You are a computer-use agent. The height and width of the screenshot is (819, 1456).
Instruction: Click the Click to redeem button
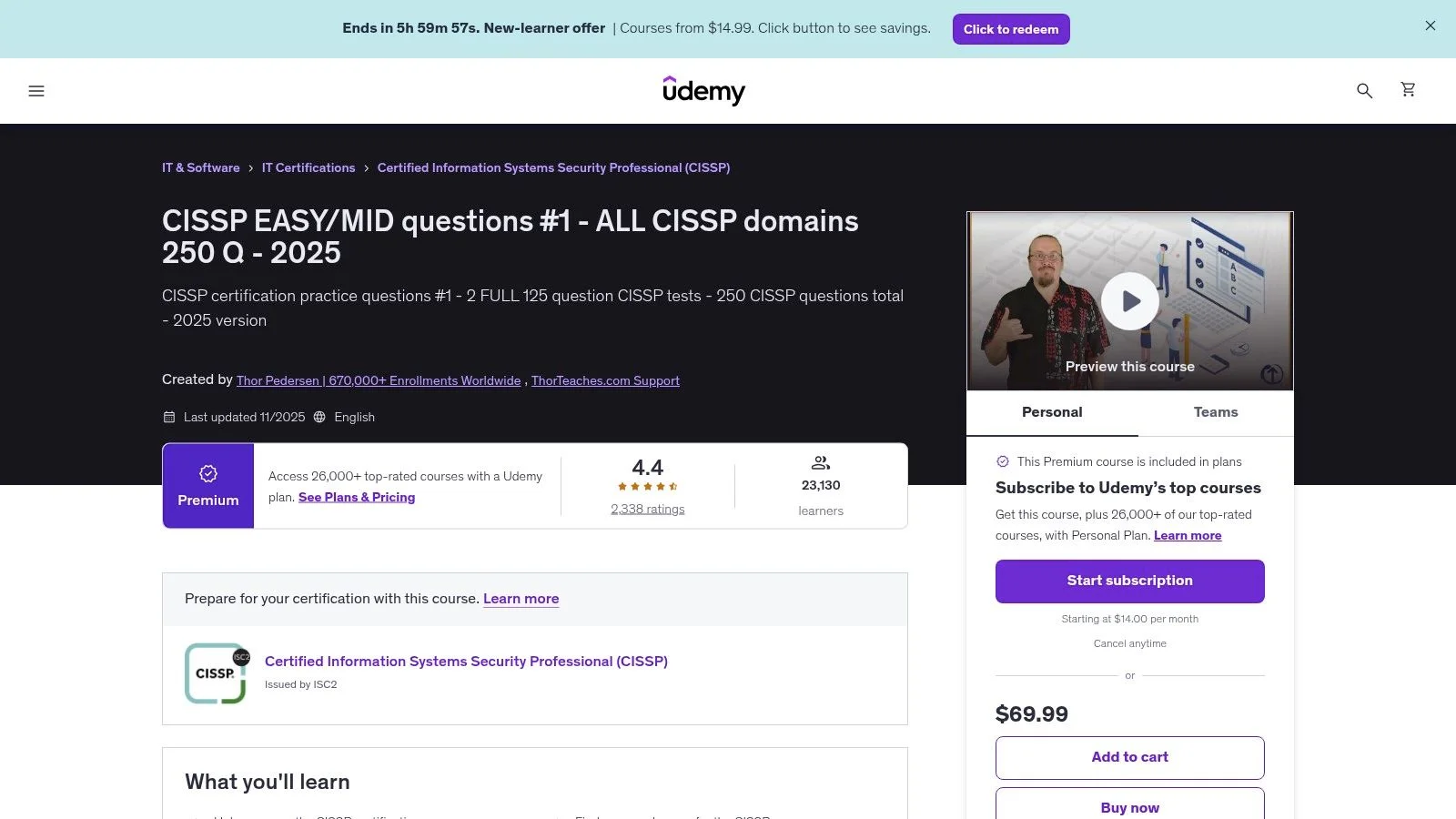pyautogui.click(x=1011, y=29)
